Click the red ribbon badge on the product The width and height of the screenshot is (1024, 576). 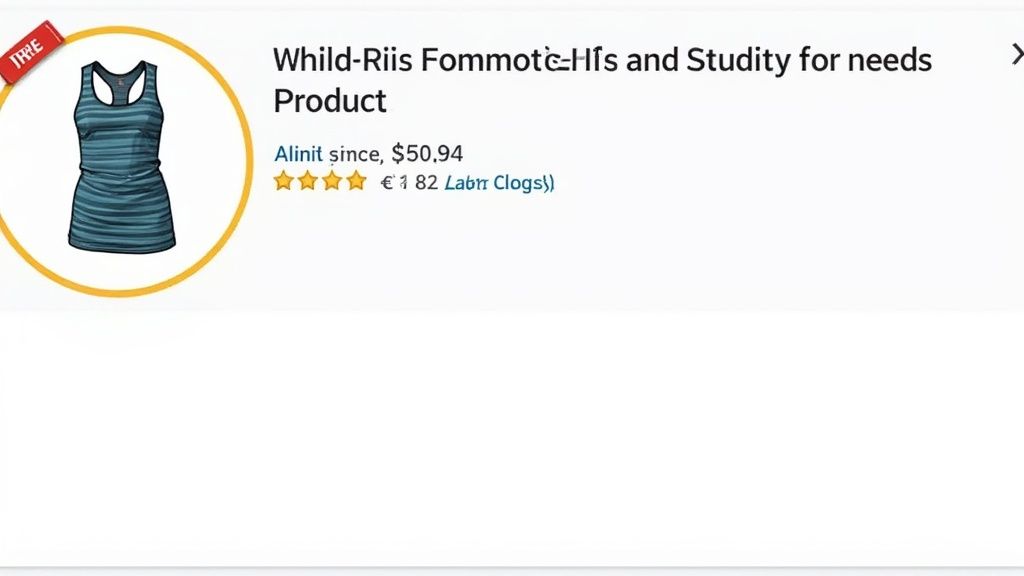[x=30, y=52]
